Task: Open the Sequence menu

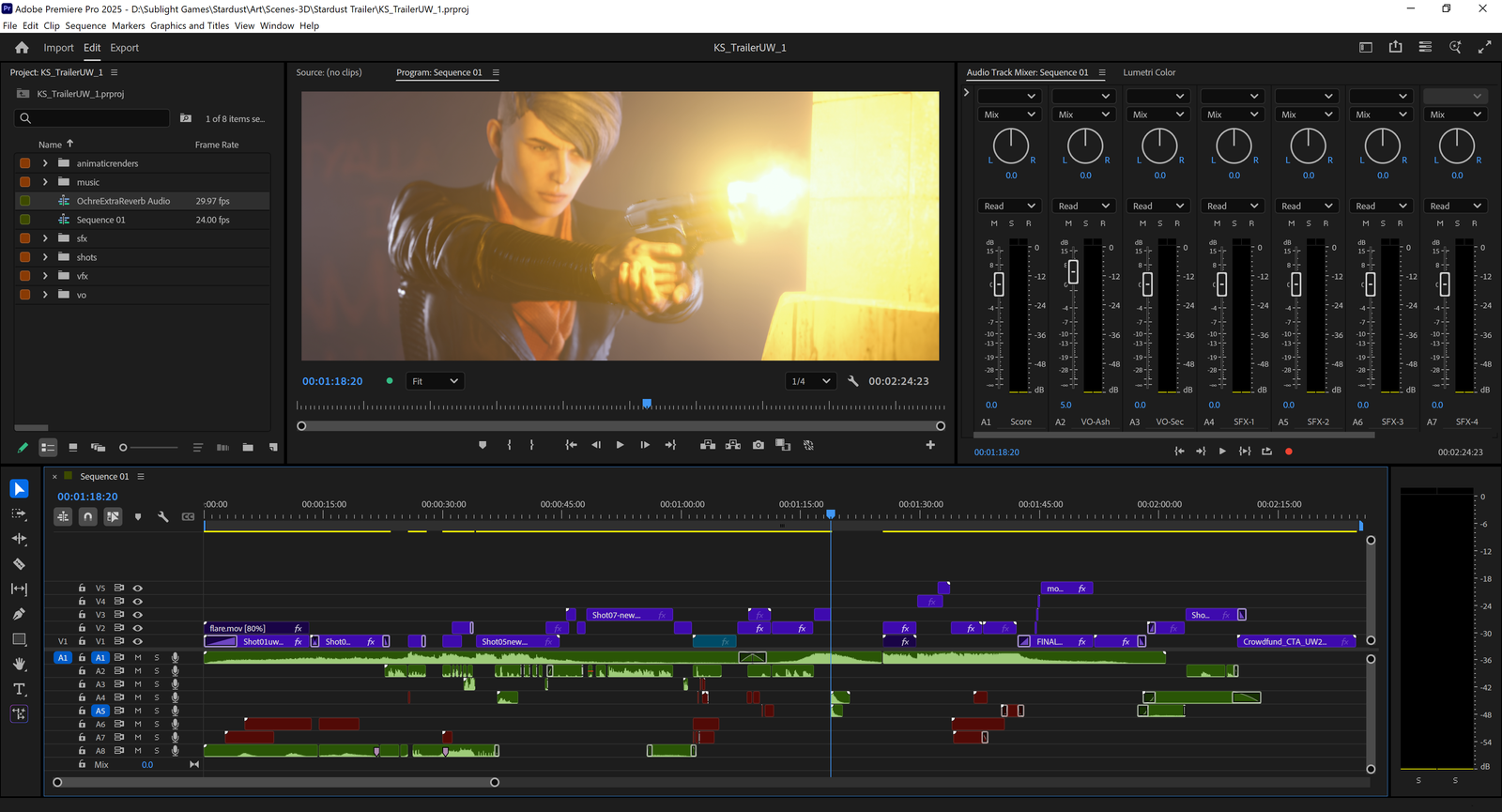Action: pyautogui.click(x=85, y=25)
